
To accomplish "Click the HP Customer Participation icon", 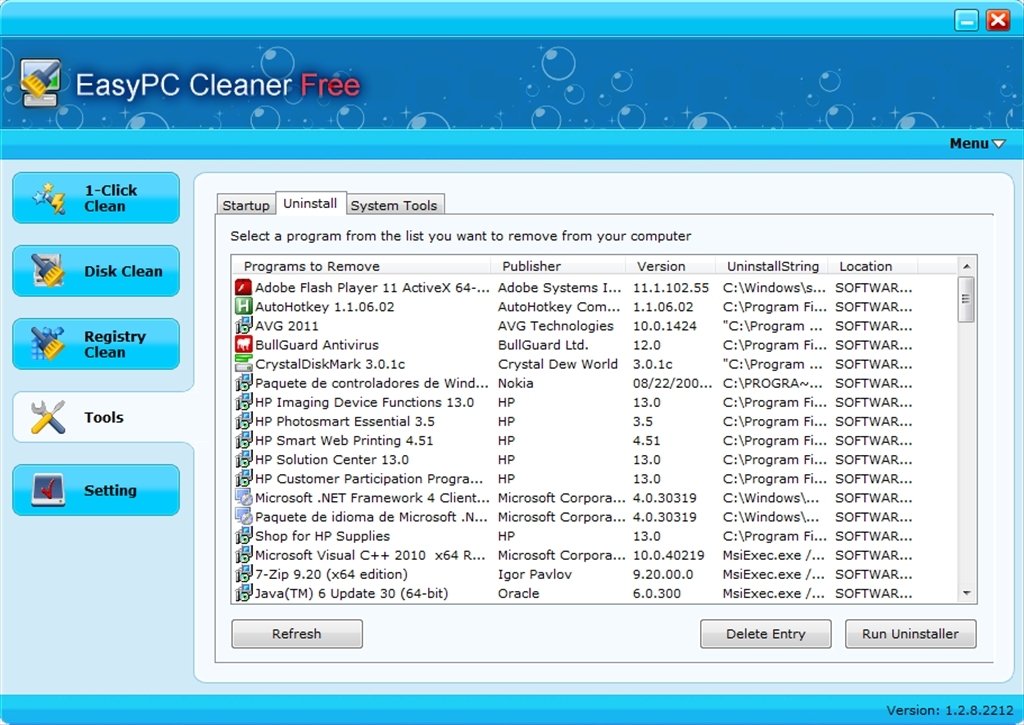I will click(x=244, y=478).
